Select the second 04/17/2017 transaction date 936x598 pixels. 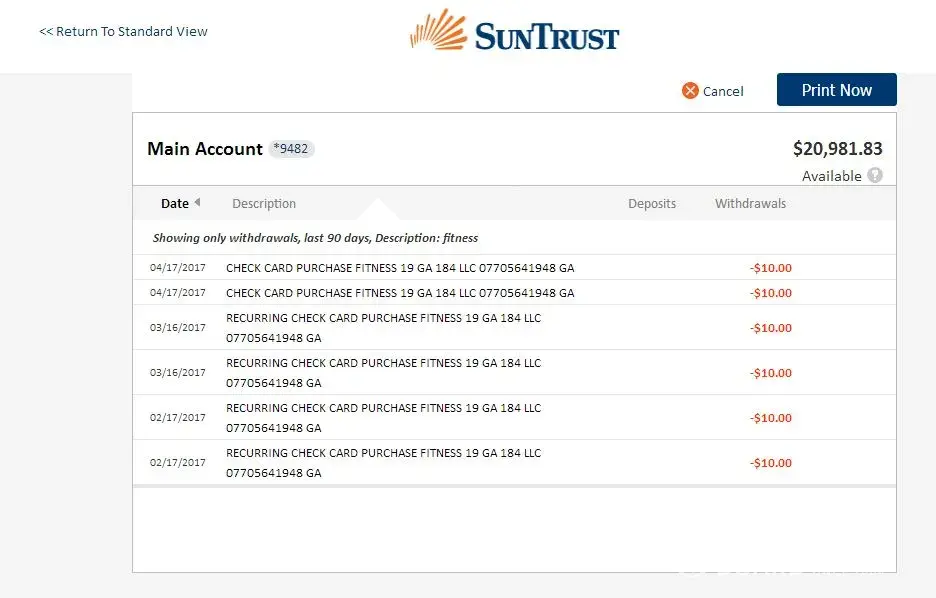click(x=178, y=293)
